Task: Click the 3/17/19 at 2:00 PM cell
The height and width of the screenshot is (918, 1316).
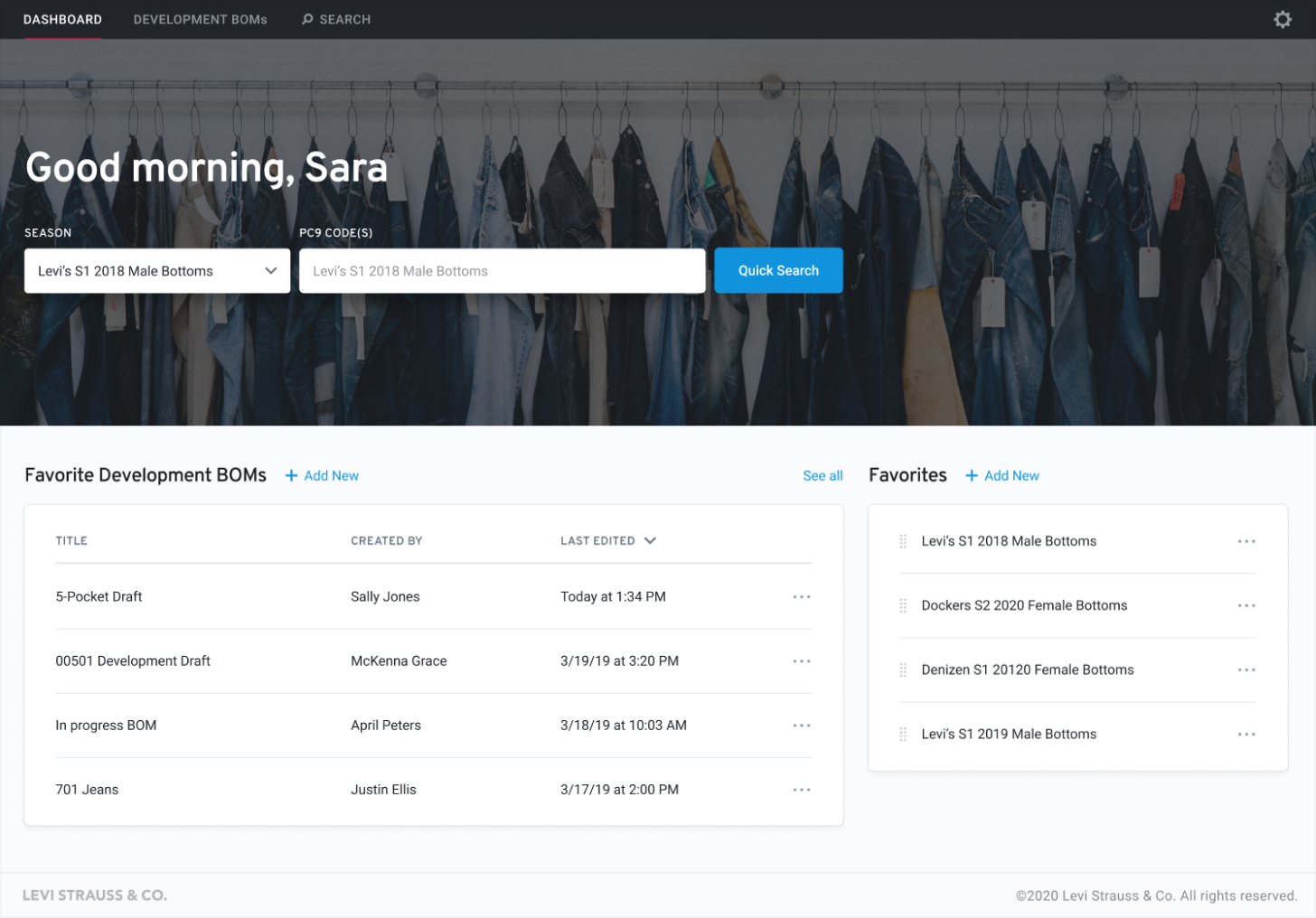Action: 619,789
